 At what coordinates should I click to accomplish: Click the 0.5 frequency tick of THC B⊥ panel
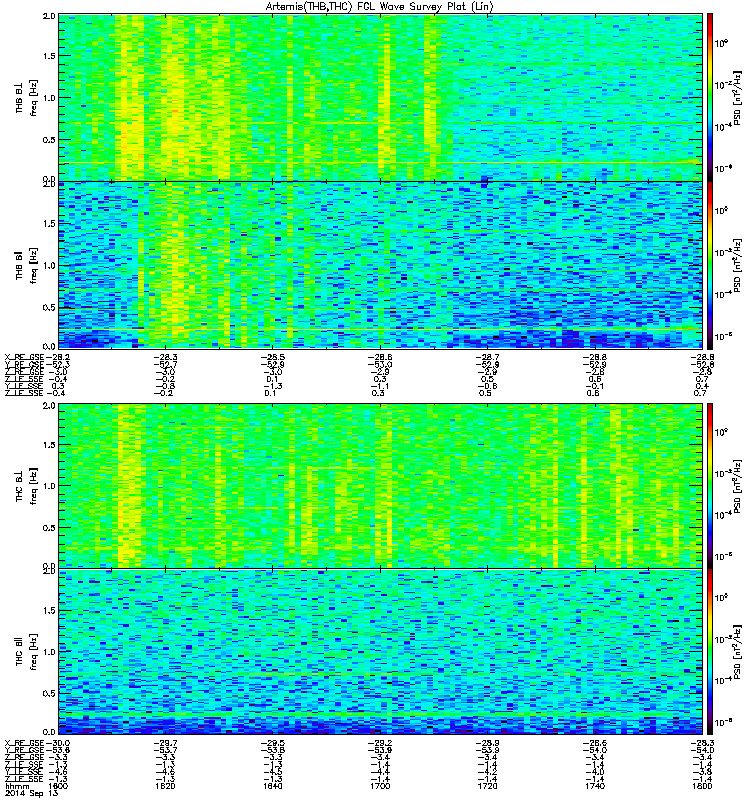click(49, 528)
